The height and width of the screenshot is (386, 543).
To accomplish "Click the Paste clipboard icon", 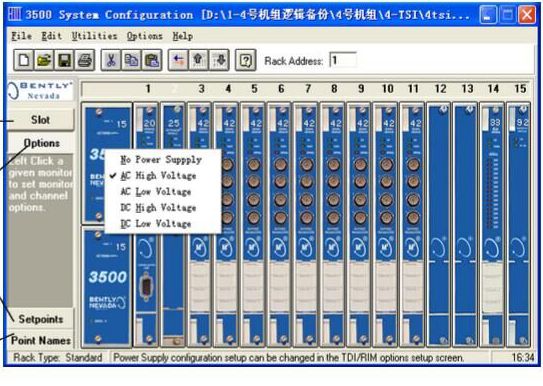I will tap(152, 61).
